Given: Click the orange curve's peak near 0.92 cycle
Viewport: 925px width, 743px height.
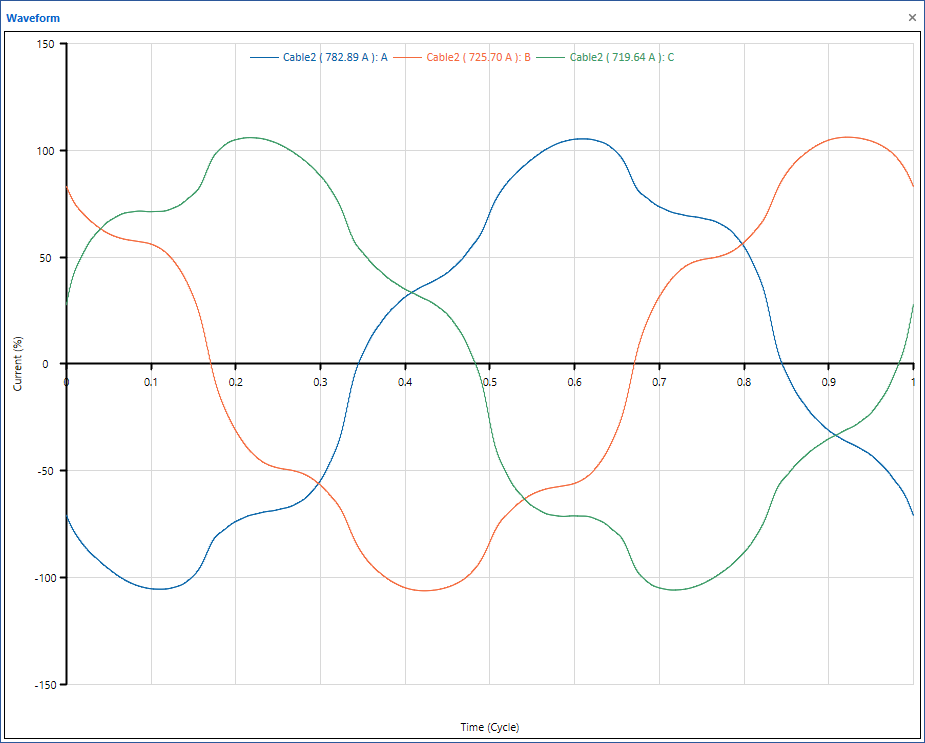Looking at the screenshot, I should point(847,137).
